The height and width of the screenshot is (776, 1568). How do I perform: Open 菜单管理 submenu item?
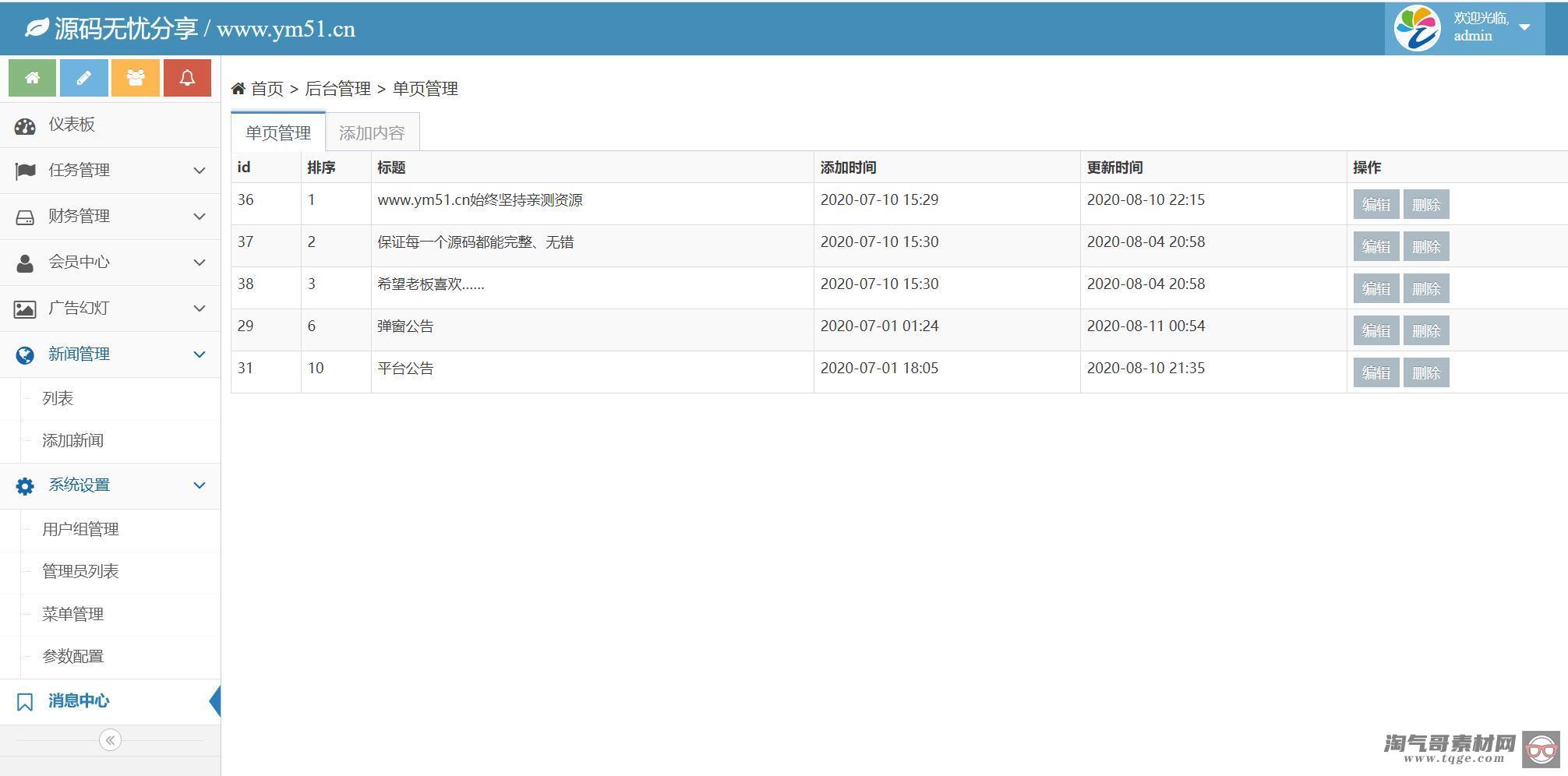(x=72, y=614)
